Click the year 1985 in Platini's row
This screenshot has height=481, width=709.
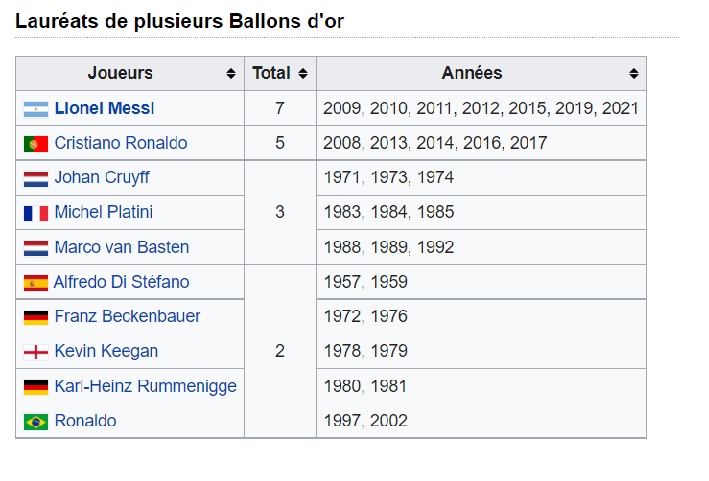[435, 212]
